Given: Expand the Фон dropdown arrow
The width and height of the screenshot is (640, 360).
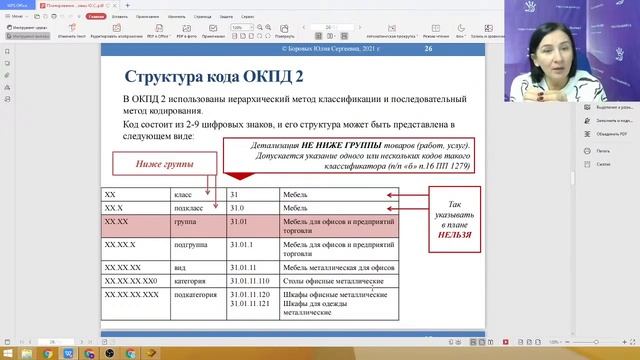Looking at the screenshot, I should coord(465,36).
